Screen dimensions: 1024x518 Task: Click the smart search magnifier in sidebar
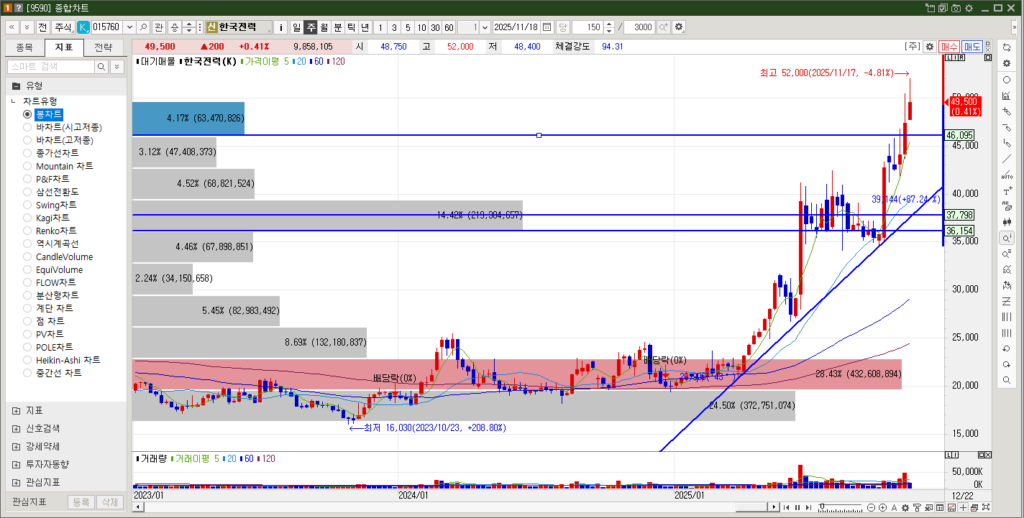[x=100, y=66]
